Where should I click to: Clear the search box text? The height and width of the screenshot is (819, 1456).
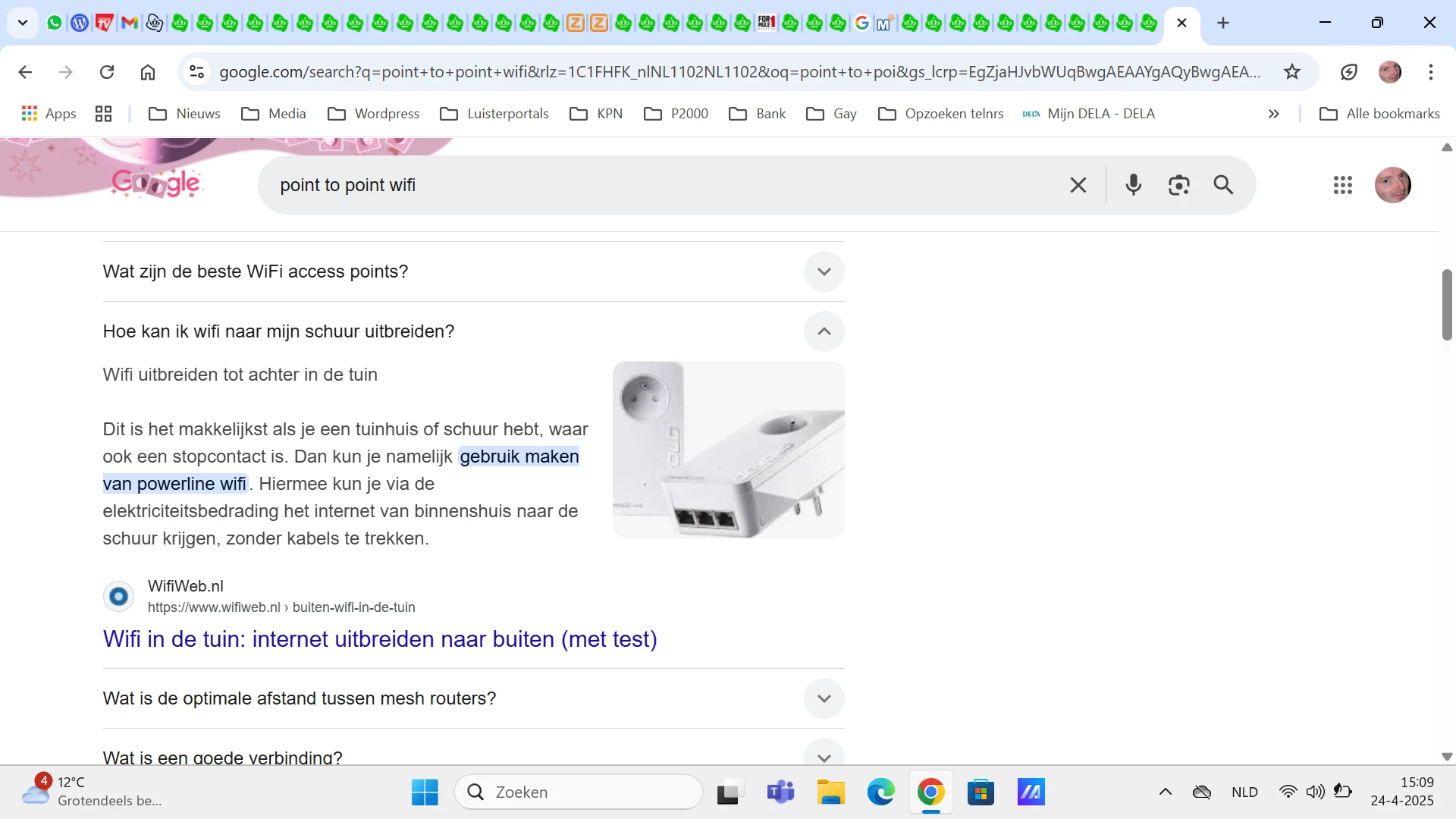[x=1078, y=185]
